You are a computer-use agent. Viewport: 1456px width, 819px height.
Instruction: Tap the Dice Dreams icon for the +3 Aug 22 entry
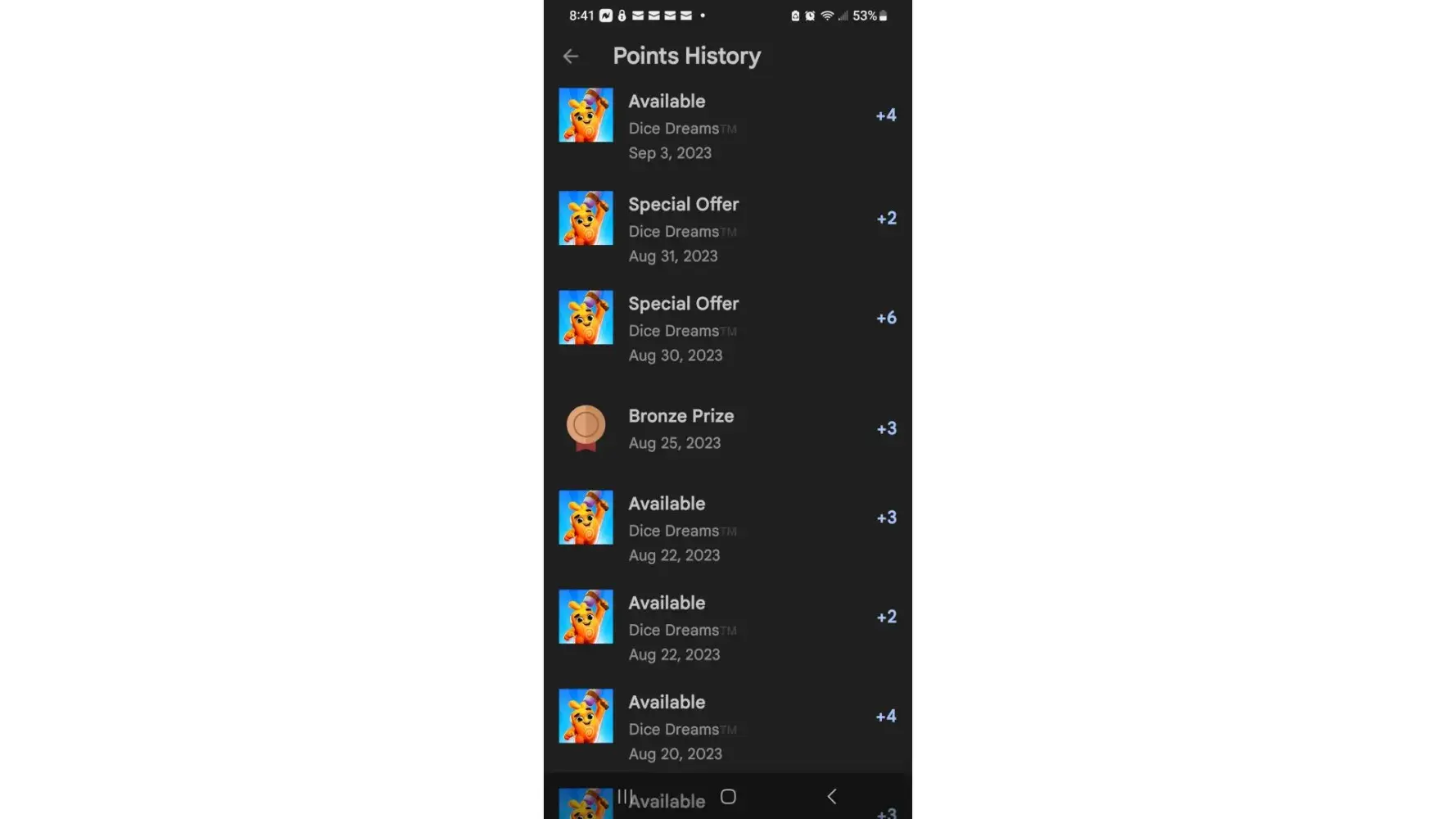coord(586,517)
